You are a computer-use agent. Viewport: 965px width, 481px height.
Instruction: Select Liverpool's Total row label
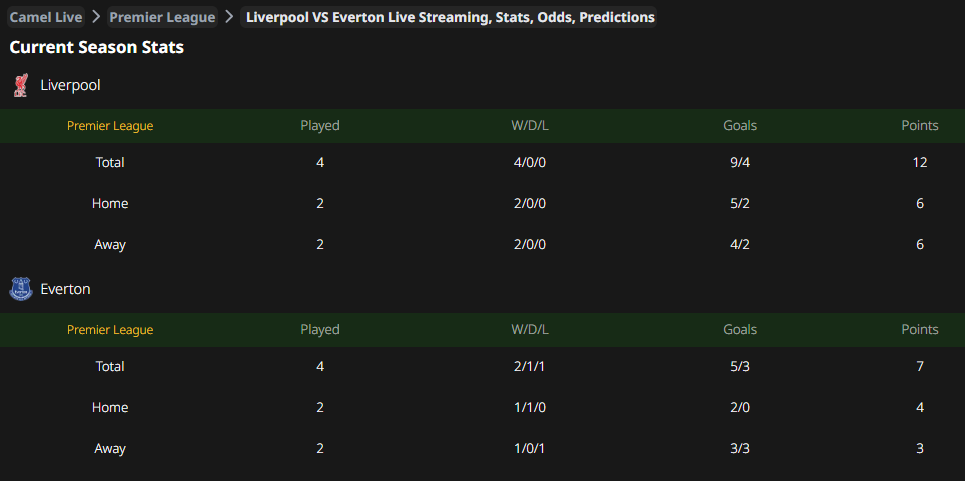tap(110, 162)
